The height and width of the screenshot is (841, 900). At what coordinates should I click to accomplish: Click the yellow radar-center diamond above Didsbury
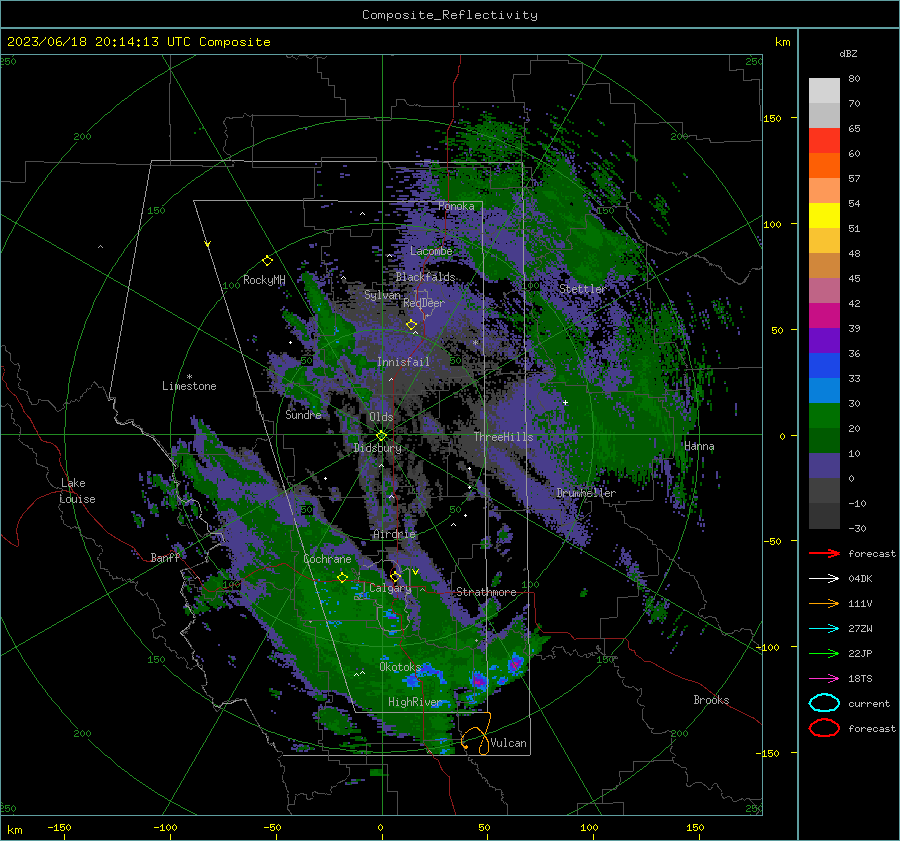[381, 436]
